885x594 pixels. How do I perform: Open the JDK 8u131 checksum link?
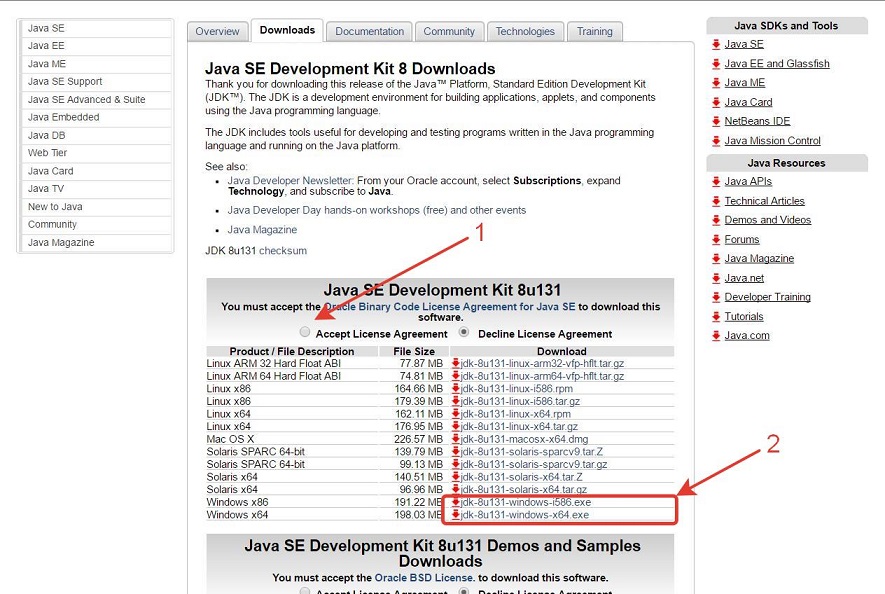(x=283, y=251)
